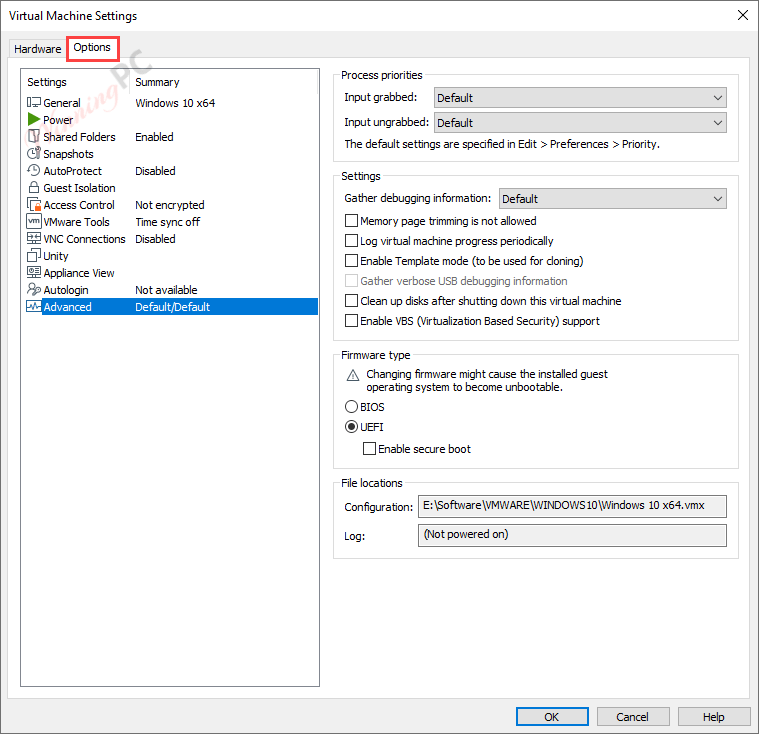Open the Input grabbed priority dropdown
Screen dimensions: 759x734
point(580,98)
